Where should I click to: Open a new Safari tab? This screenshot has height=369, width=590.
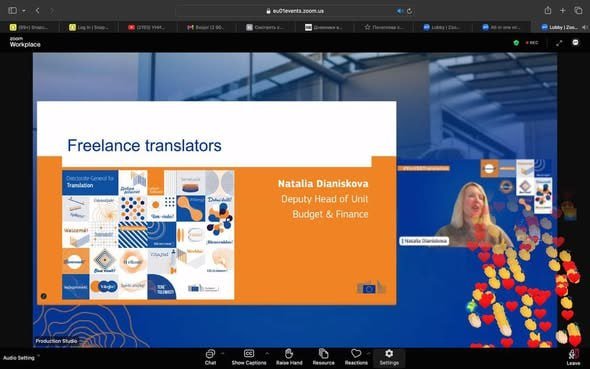click(x=563, y=11)
